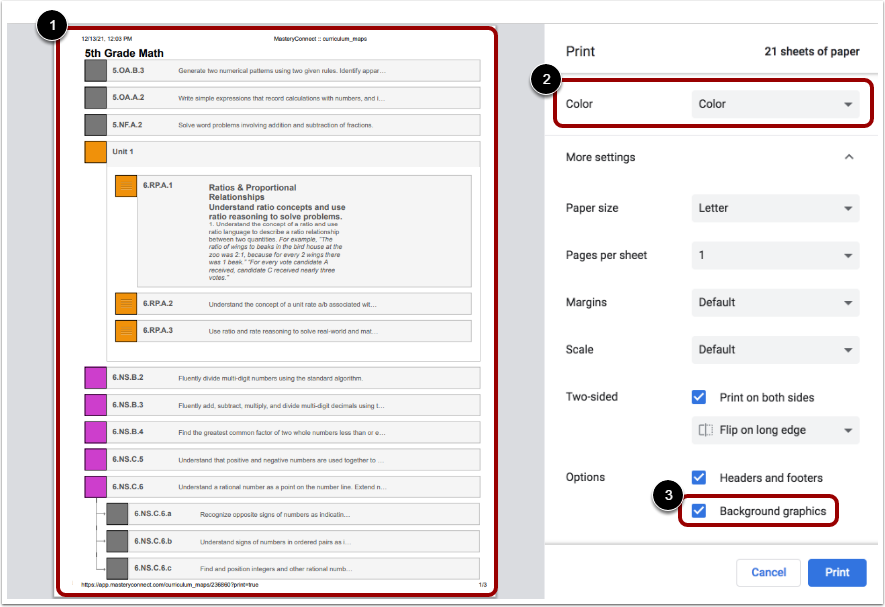Click the Options label
The width and height of the screenshot is (885, 607).
tap(585, 477)
